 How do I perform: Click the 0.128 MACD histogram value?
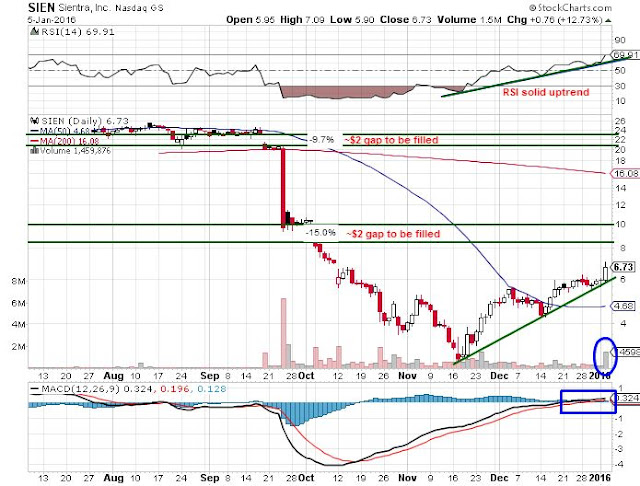pos(211,389)
